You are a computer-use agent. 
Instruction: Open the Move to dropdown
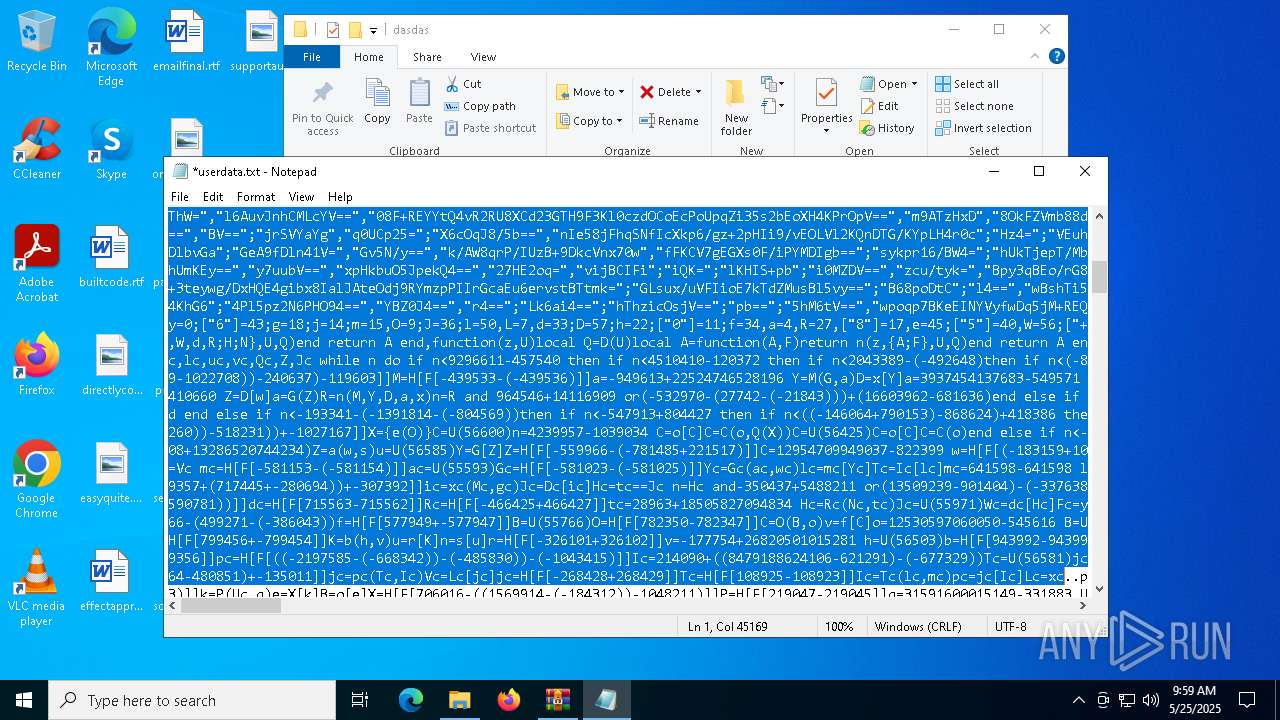[590, 92]
